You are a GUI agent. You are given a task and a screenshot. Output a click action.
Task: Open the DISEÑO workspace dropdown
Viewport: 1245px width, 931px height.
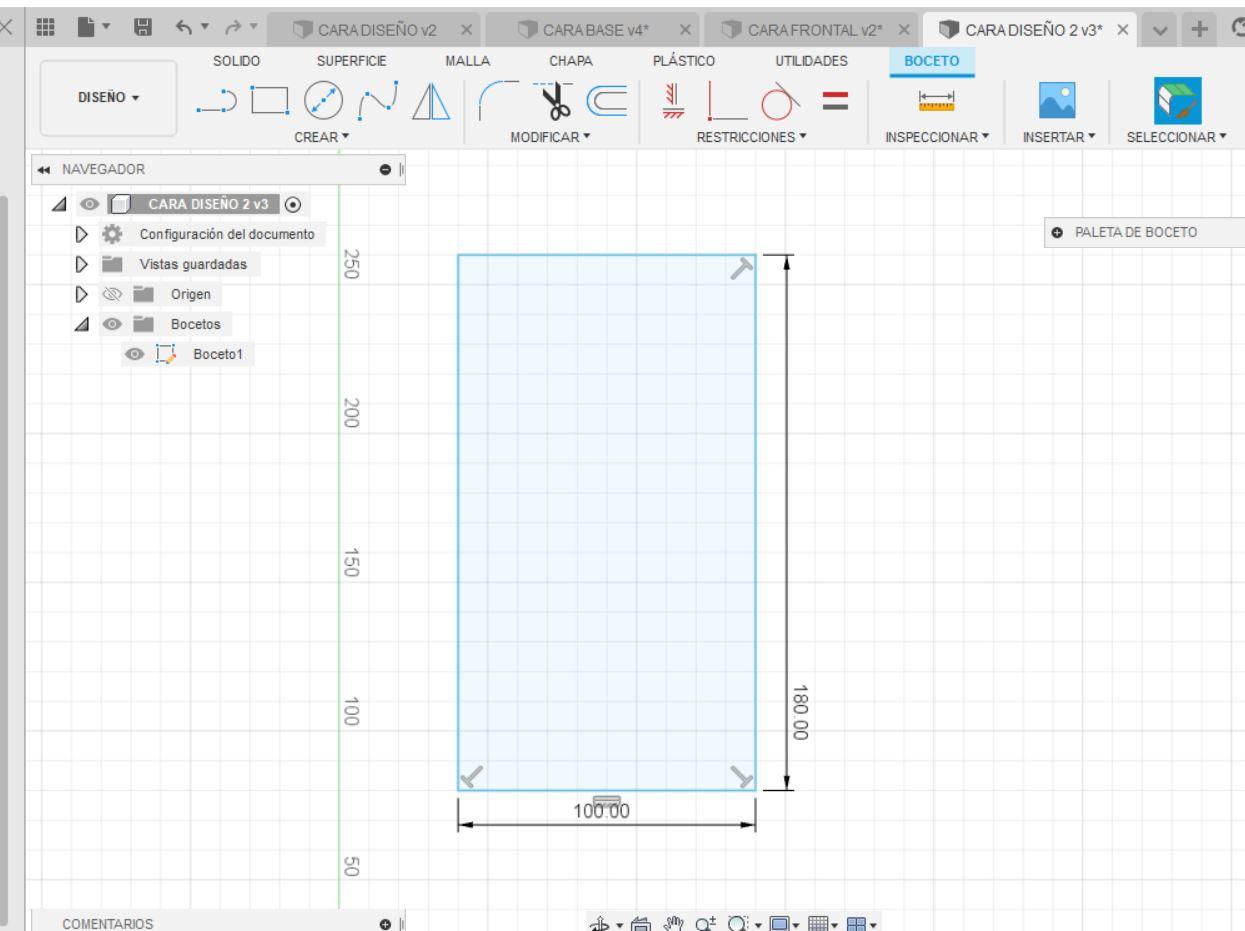(x=110, y=96)
